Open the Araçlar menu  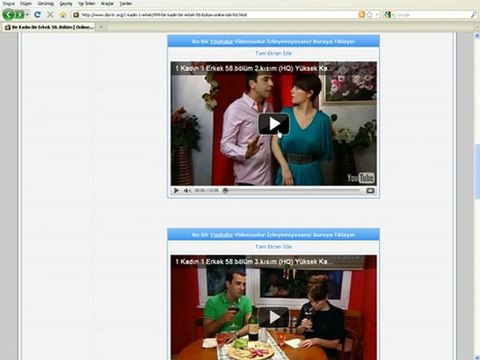107,3
